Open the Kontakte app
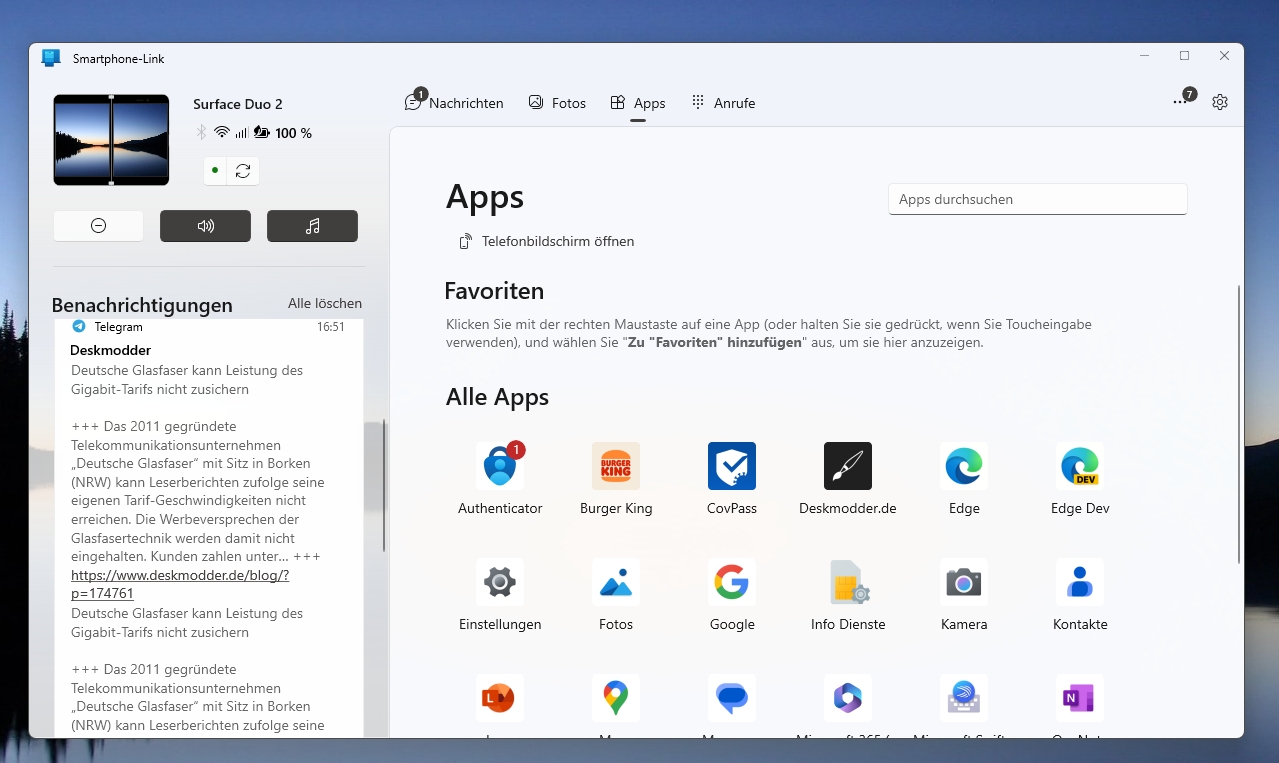The width and height of the screenshot is (1279, 763). coord(1080,582)
